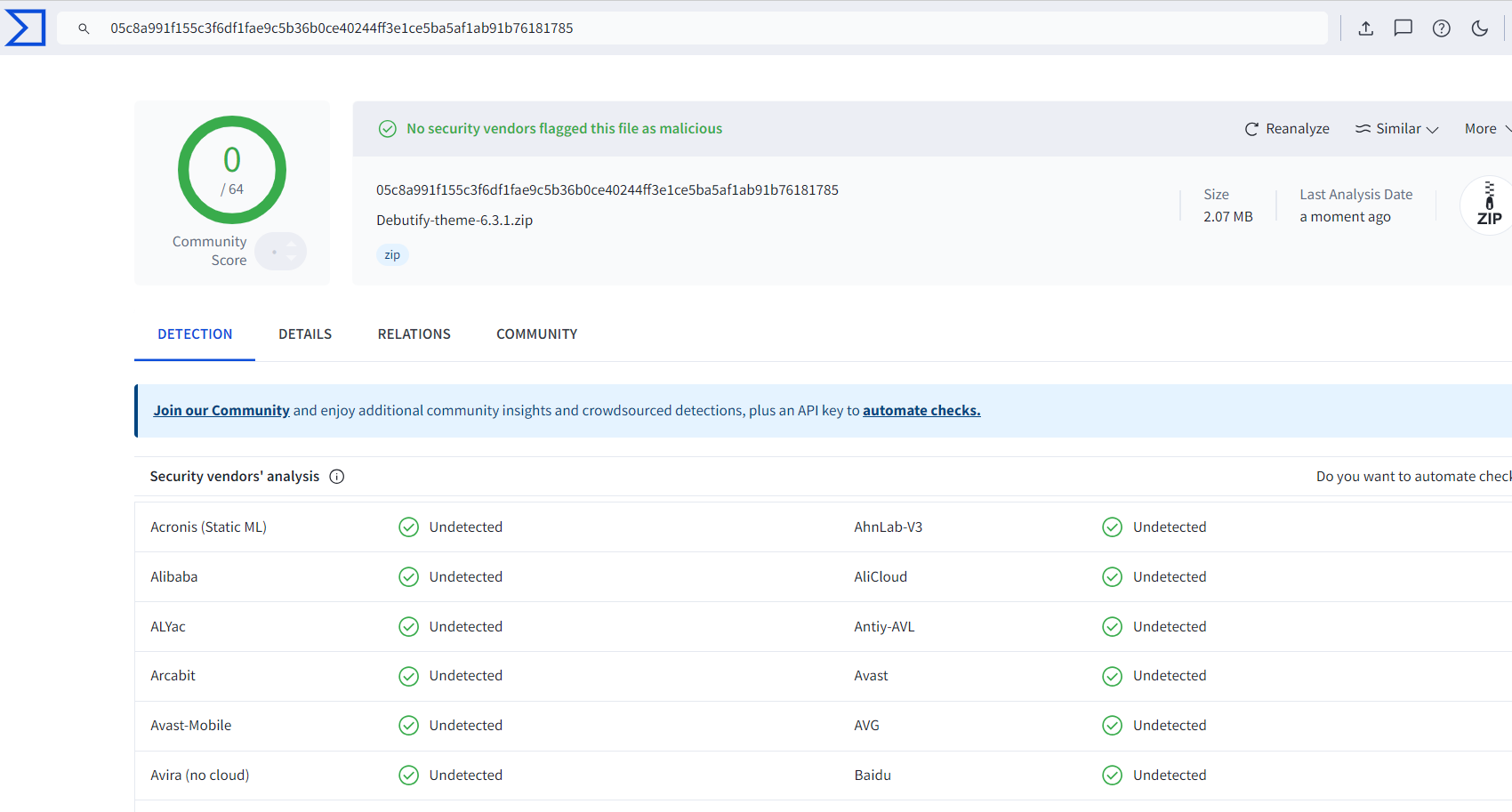Click the Reanalyze button

pos(1287,129)
